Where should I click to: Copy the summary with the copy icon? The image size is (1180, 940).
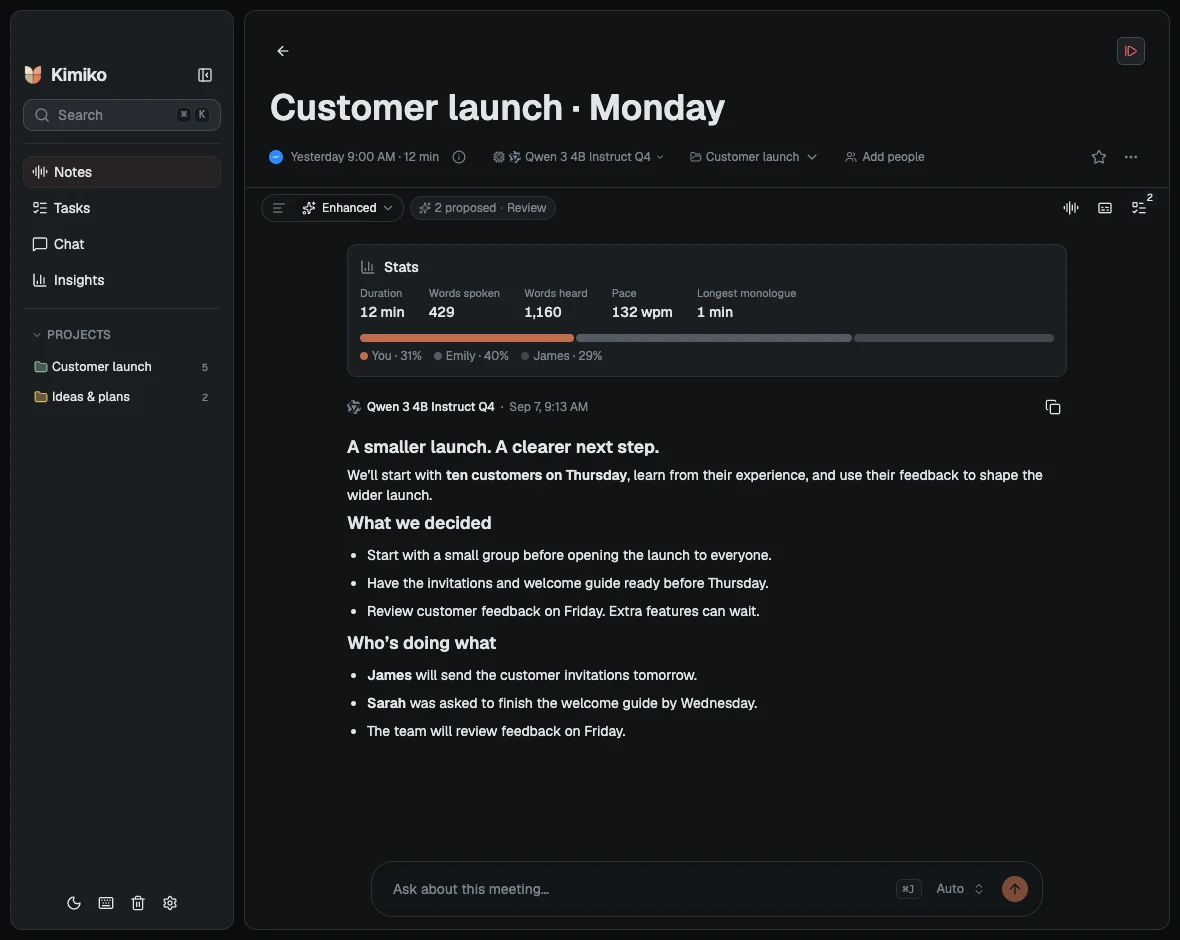point(1053,407)
